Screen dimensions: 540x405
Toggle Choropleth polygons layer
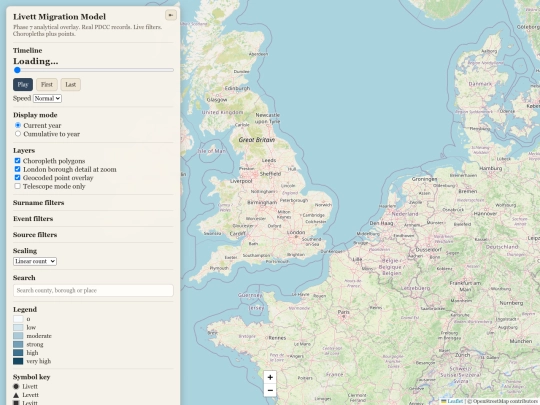point(18,161)
